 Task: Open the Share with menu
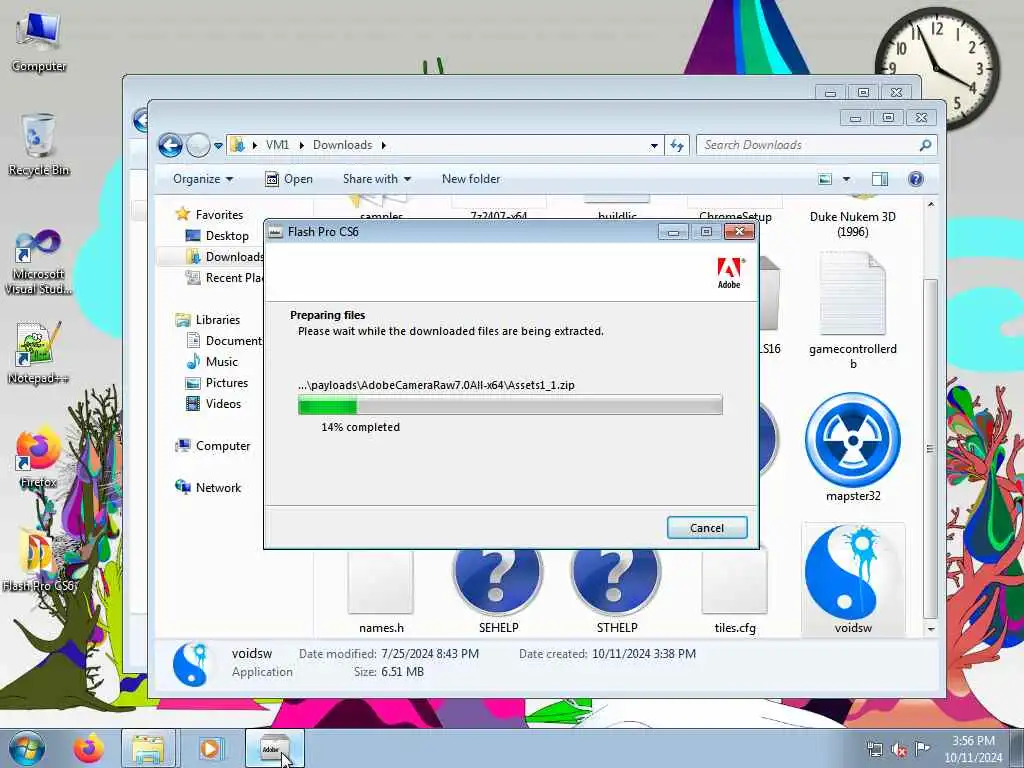click(377, 179)
